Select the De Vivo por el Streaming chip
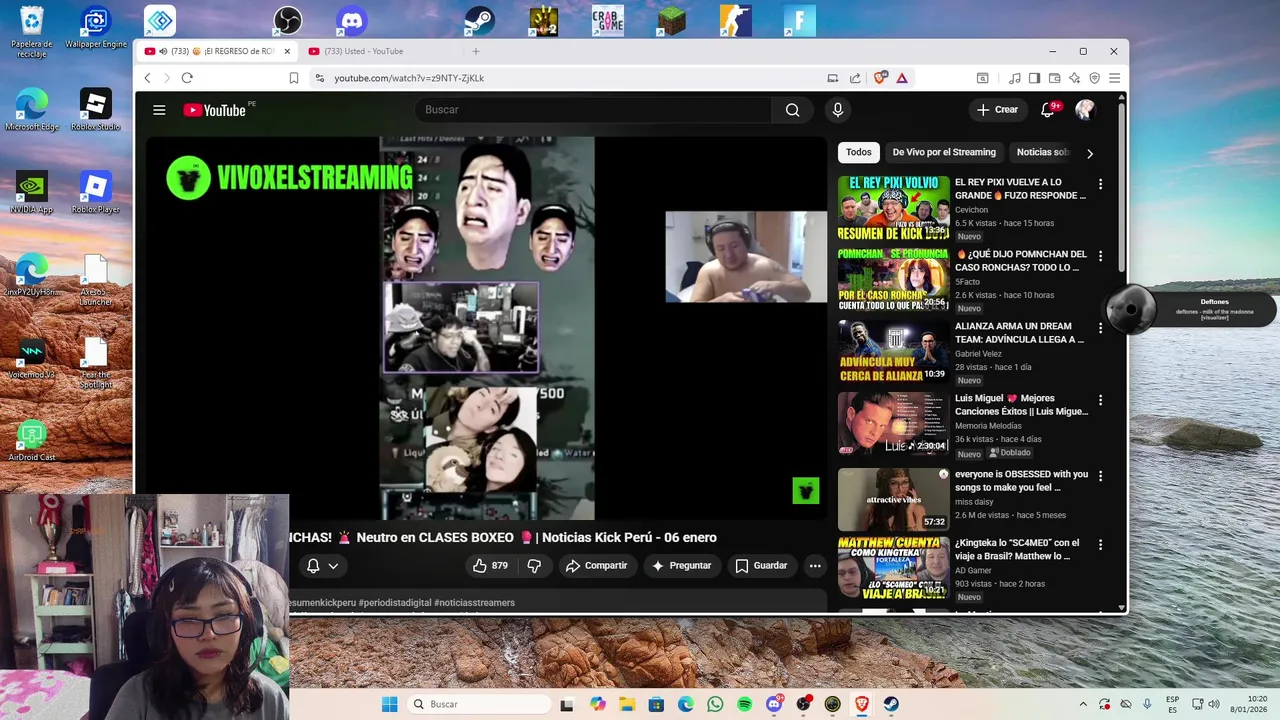The height and width of the screenshot is (720, 1280). coord(944,152)
